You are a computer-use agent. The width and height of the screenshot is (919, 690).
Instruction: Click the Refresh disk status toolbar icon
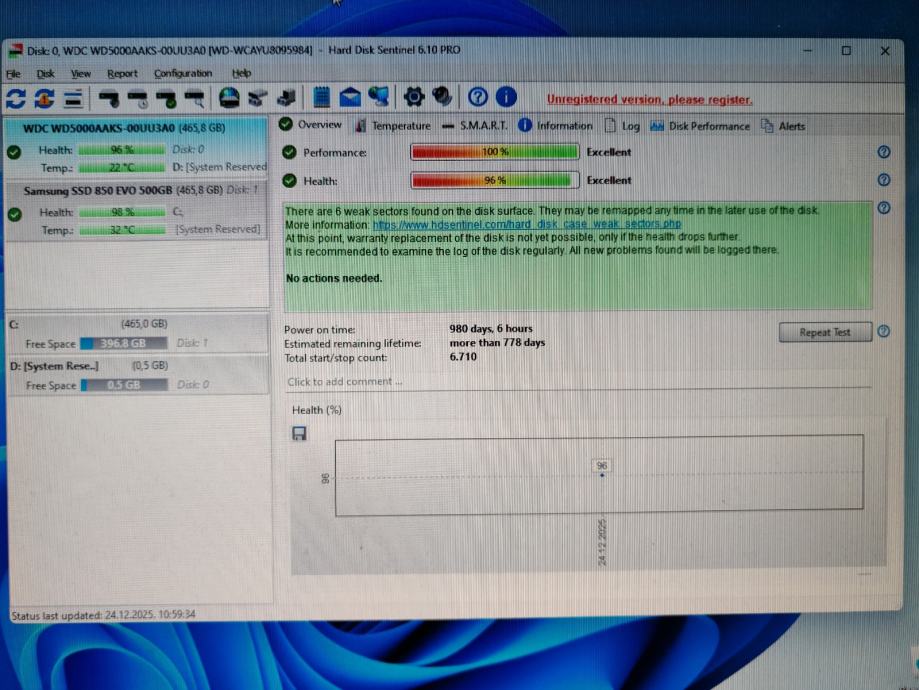(x=16, y=98)
